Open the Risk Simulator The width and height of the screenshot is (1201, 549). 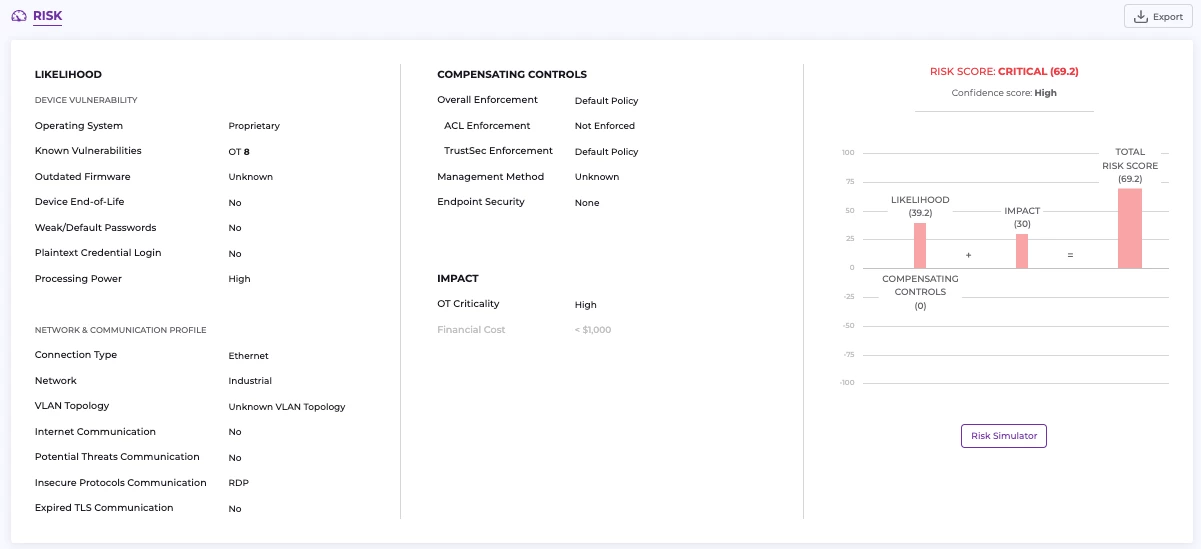(x=1003, y=436)
